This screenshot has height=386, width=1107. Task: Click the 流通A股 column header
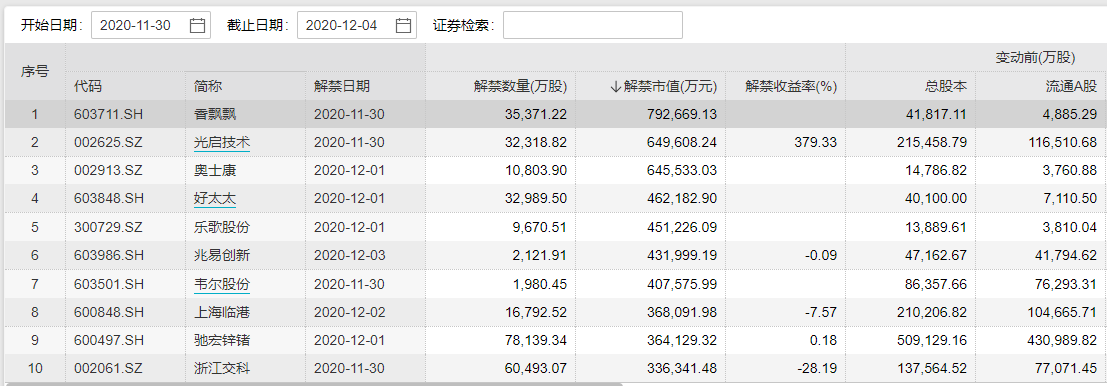1071,86
